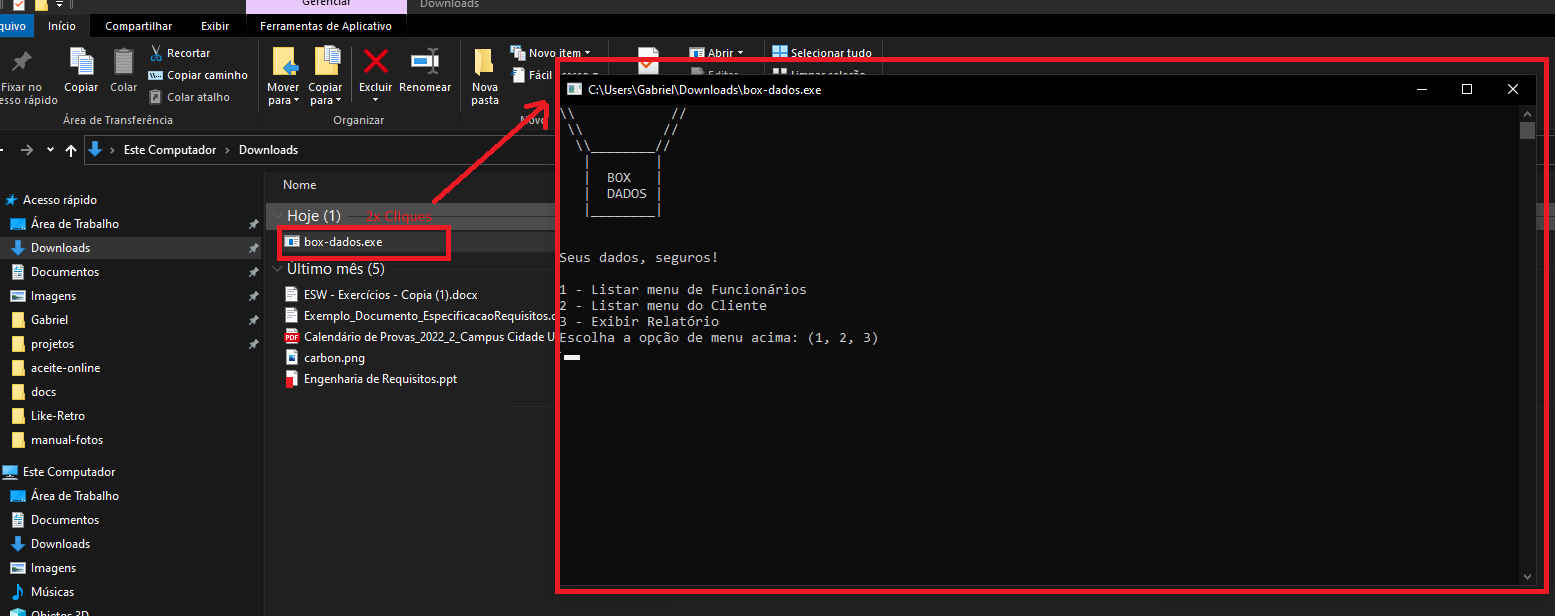This screenshot has height=616, width=1556.
Task: Sort by the Nome column header
Action: [x=300, y=185]
